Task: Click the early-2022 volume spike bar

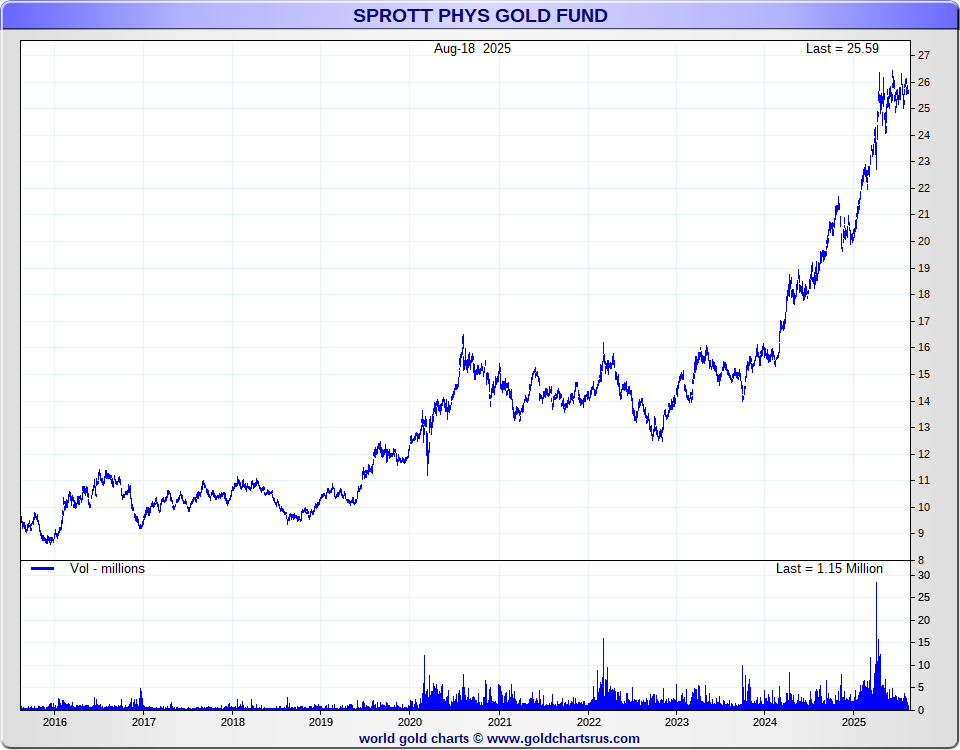Action: point(604,674)
